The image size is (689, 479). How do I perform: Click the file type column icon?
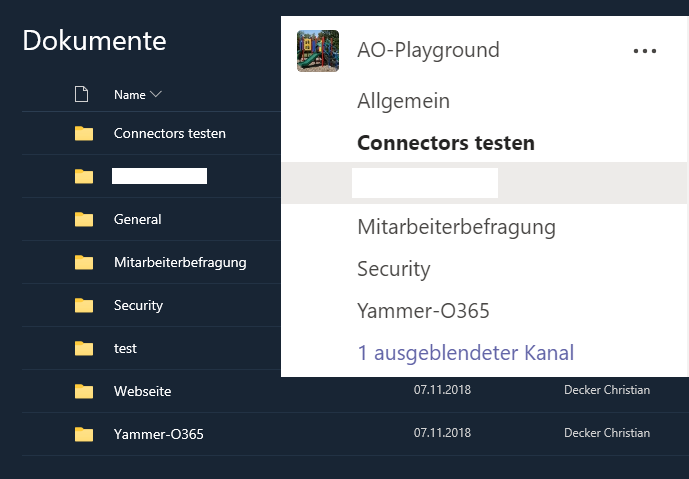coord(81,94)
